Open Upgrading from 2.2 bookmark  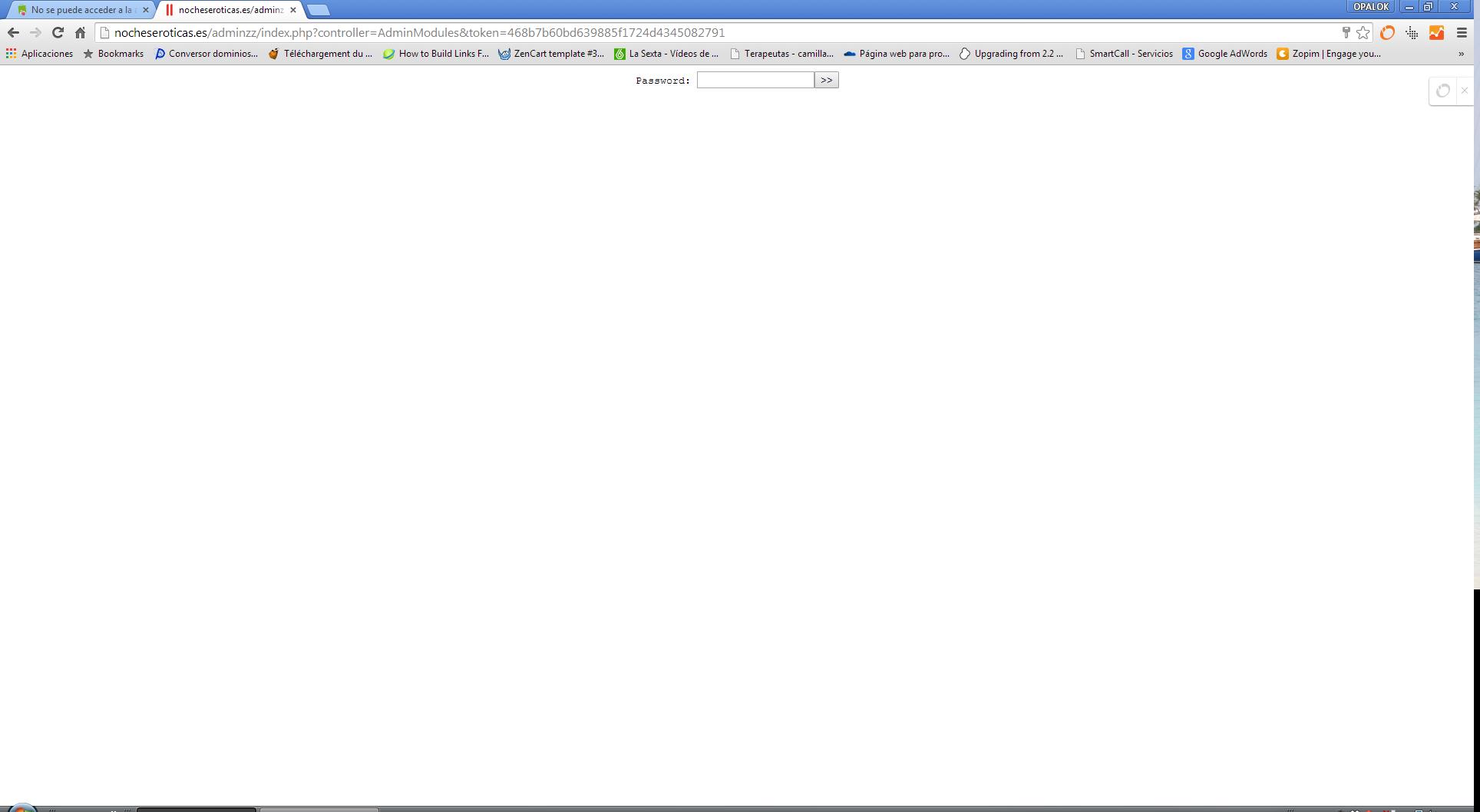[1012, 54]
